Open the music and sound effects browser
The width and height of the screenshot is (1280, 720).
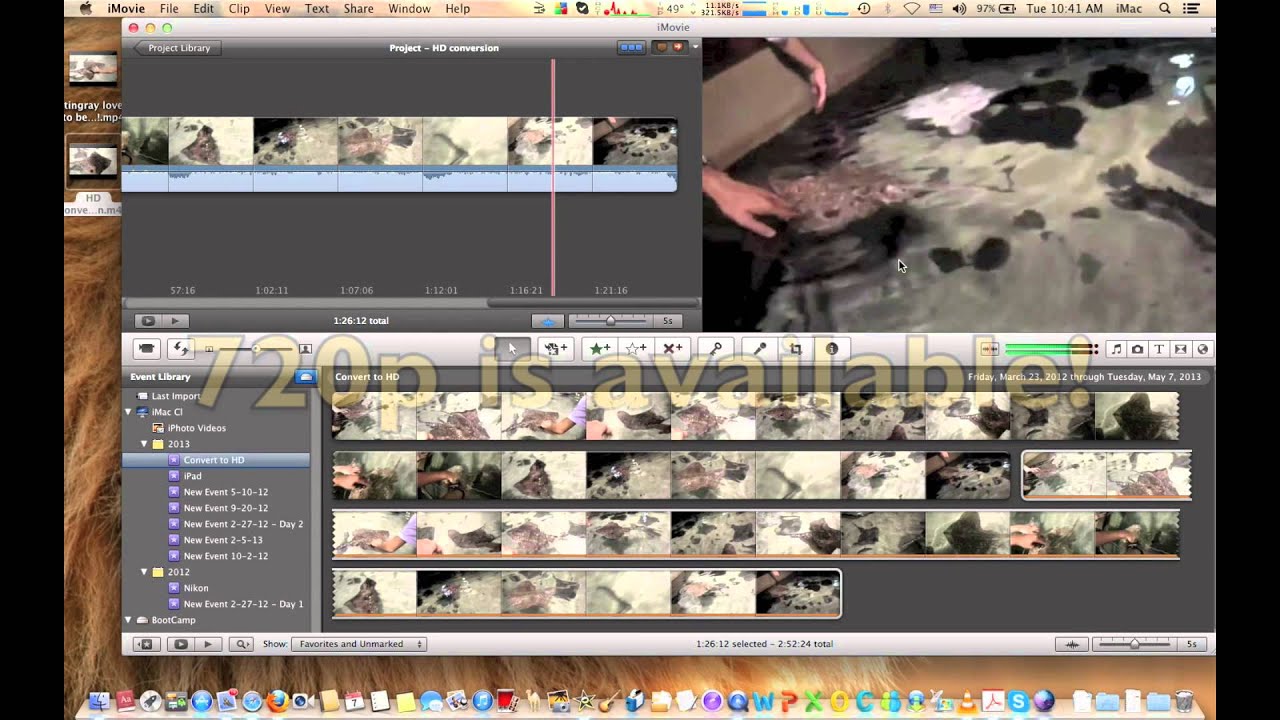(1117, 349)
